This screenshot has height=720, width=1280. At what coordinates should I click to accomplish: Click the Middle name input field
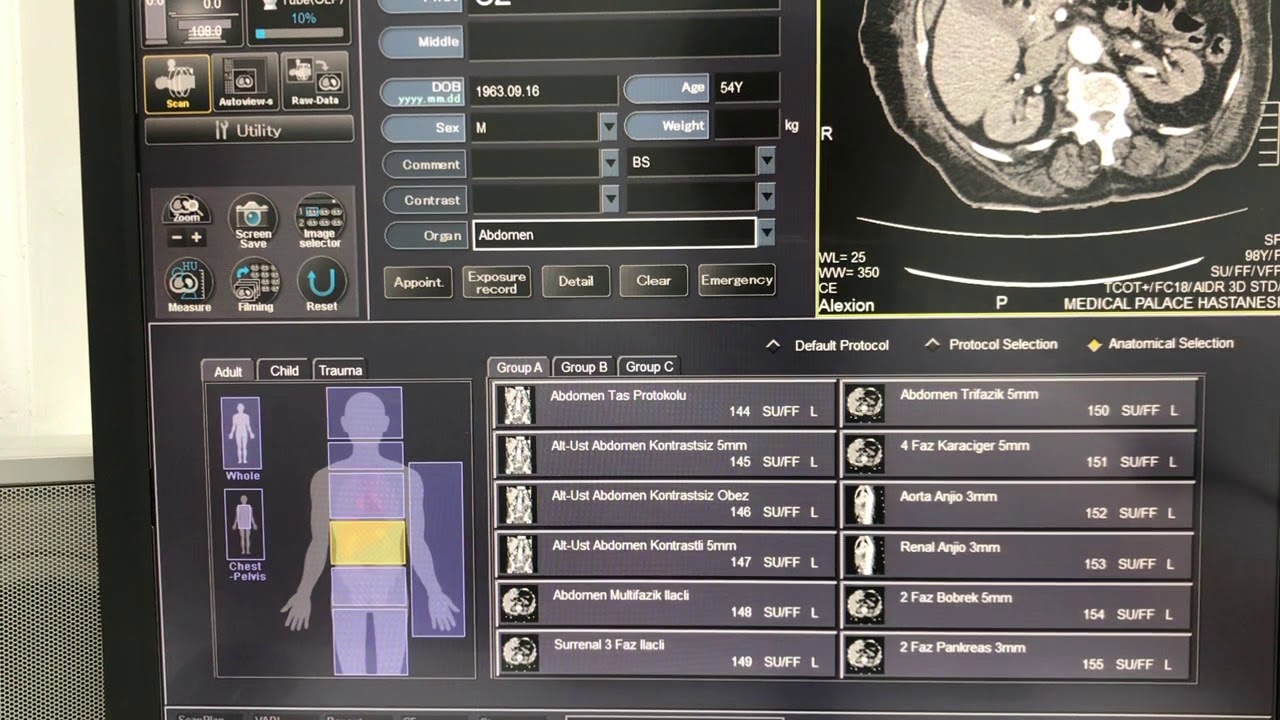[624, 39]
